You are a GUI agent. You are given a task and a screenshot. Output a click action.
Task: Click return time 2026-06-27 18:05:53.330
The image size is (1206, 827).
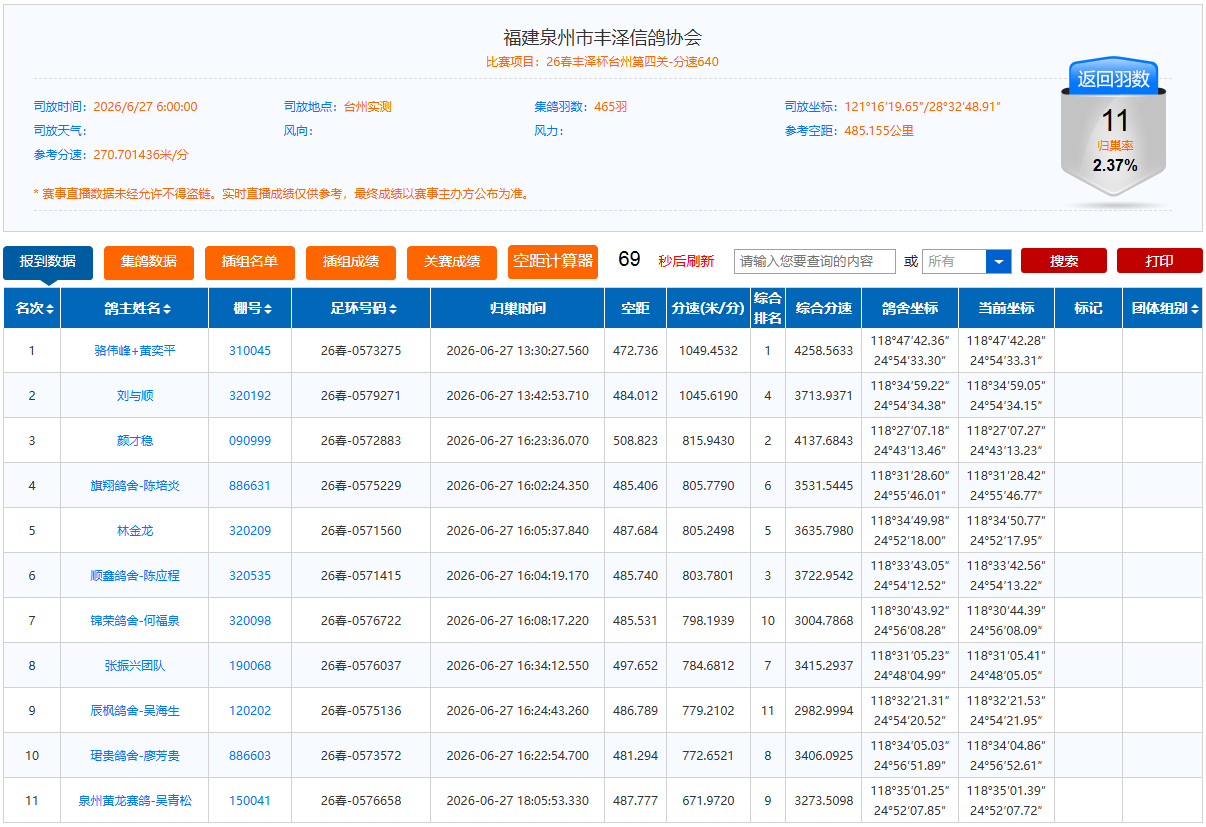(517, 801)
